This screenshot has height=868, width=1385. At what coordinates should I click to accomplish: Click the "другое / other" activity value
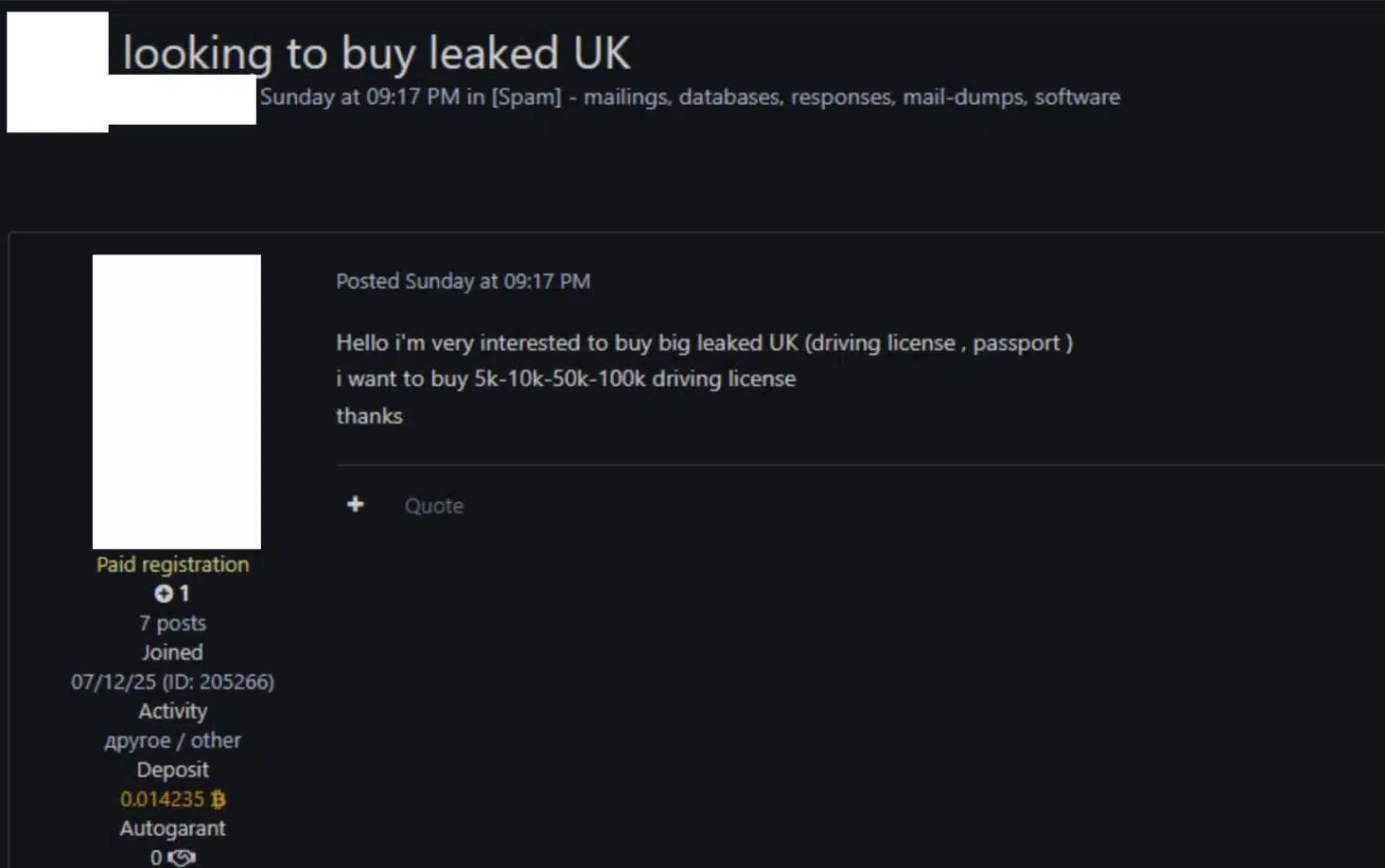click(x=172, y=740)
